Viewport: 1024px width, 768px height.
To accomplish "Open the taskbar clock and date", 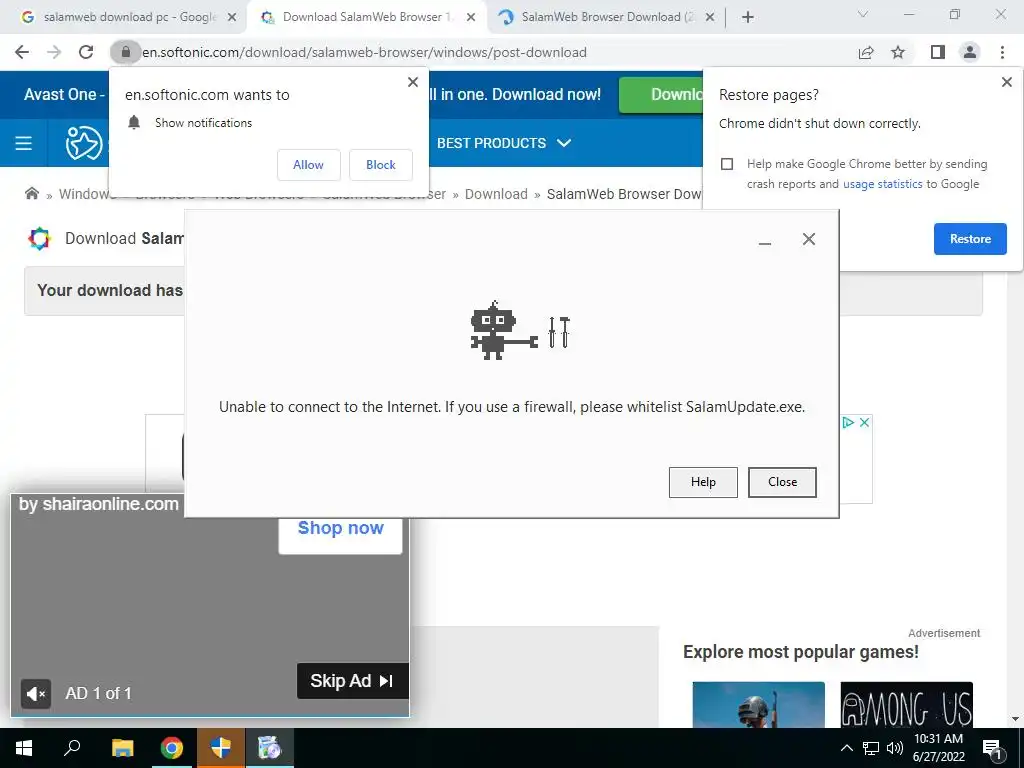I will tap(938, 748).
